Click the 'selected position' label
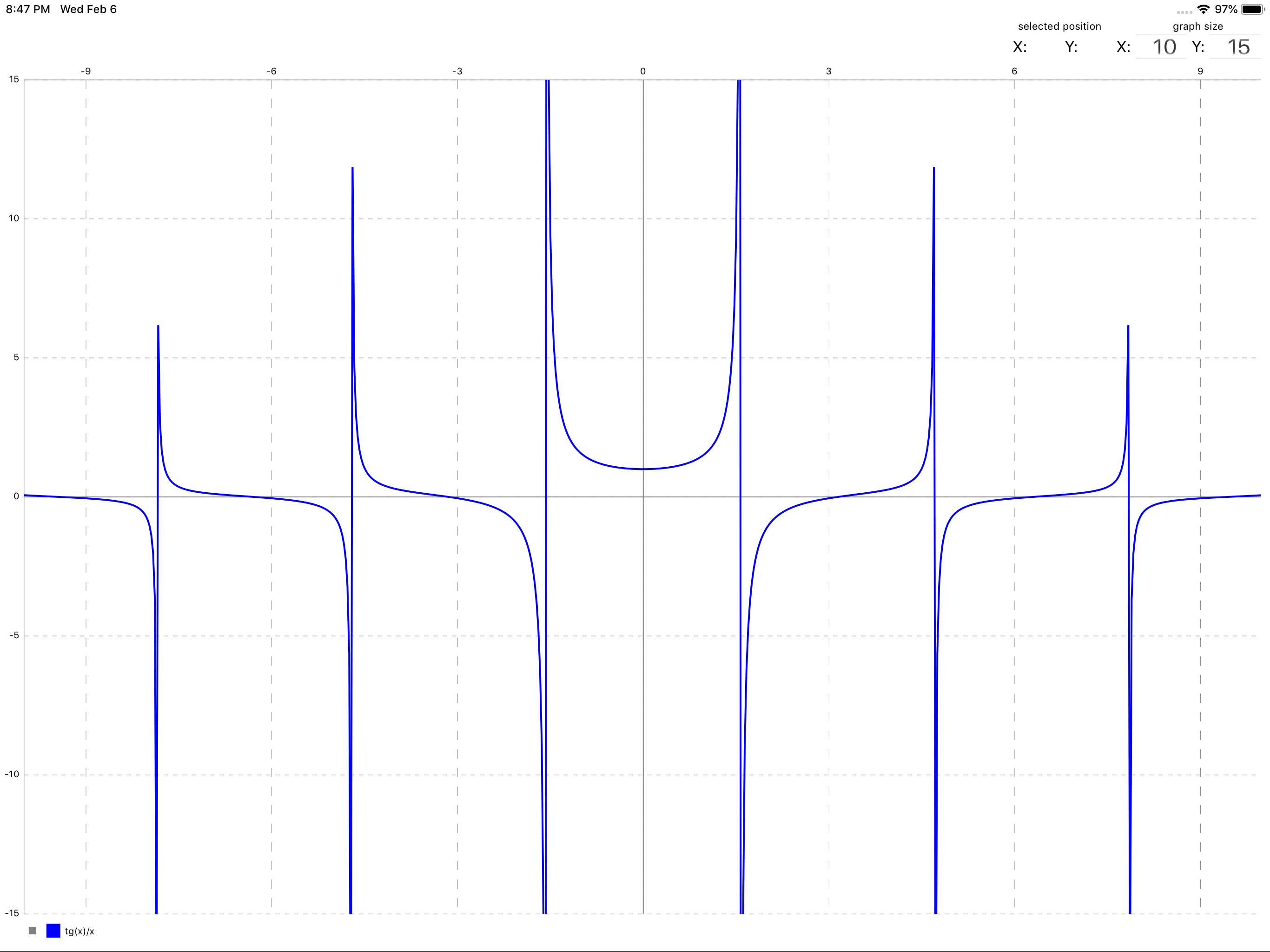 pyautogui.click(x=1059, y=26)
